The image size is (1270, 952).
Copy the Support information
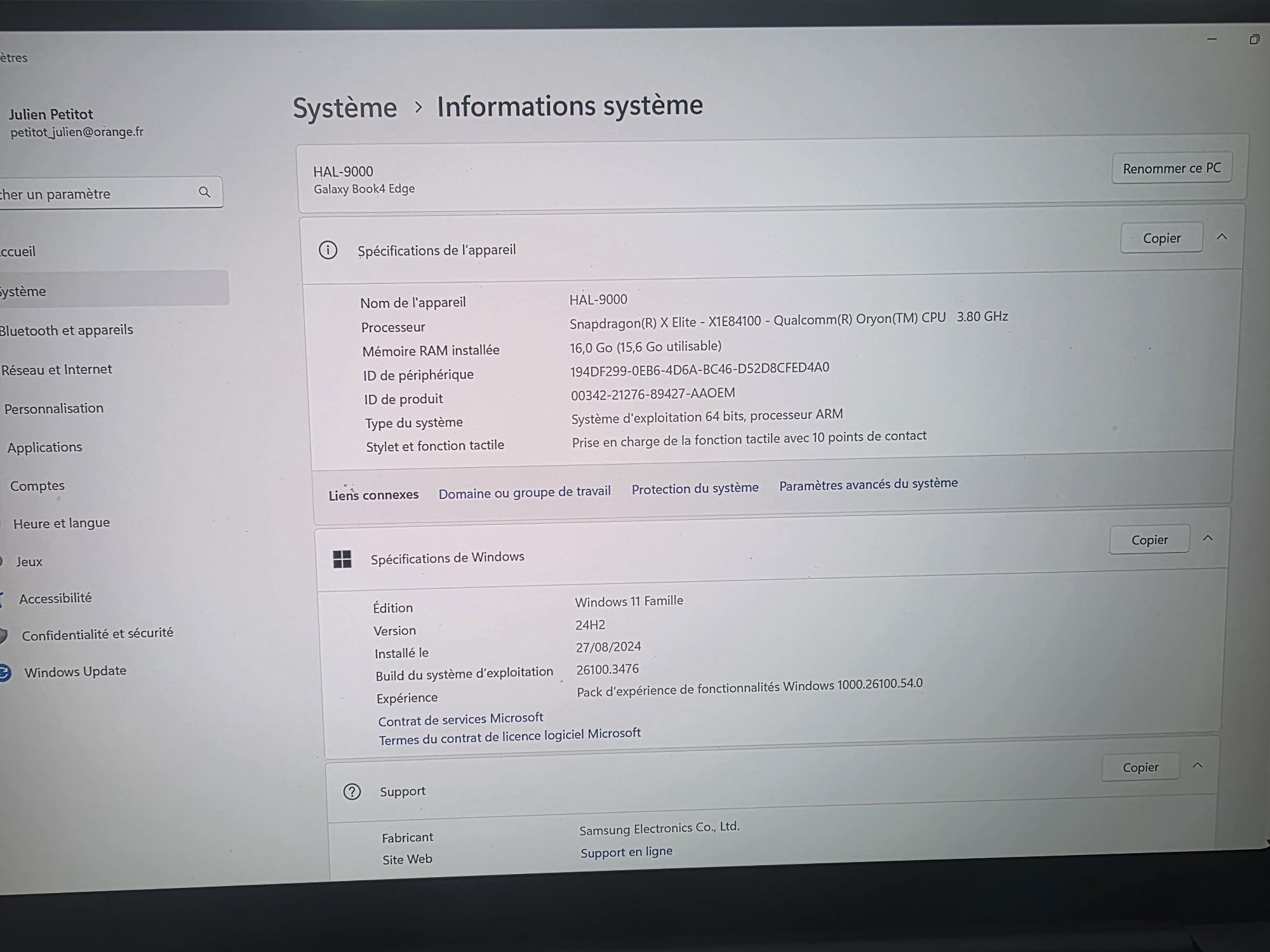[1140, 767]
